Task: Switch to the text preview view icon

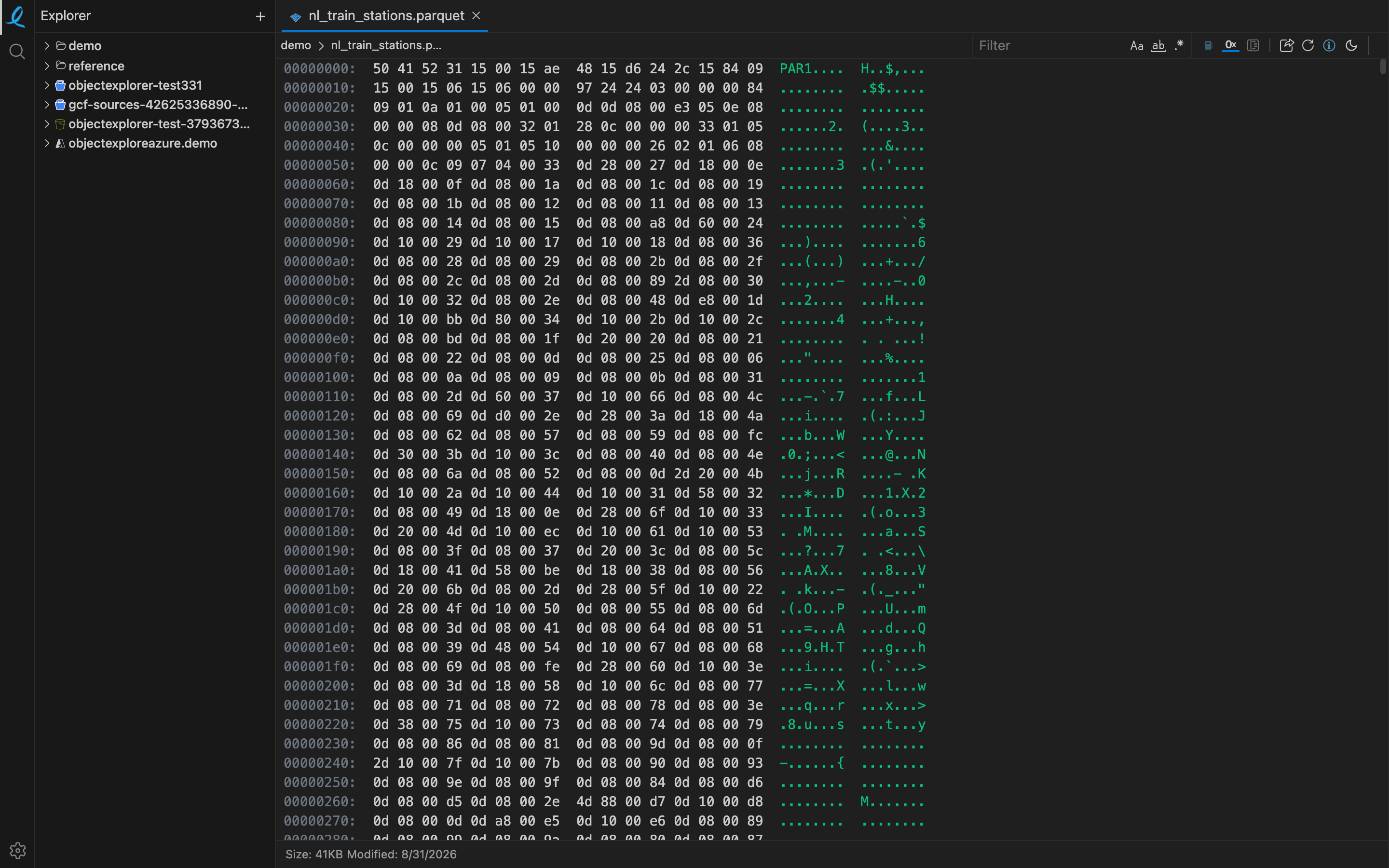Action: pyautogui.click(x=1253, y=45)
